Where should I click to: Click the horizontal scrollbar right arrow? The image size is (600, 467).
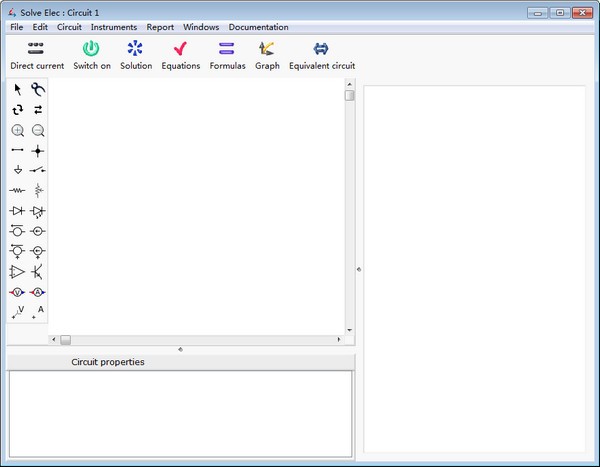(338, 340)
